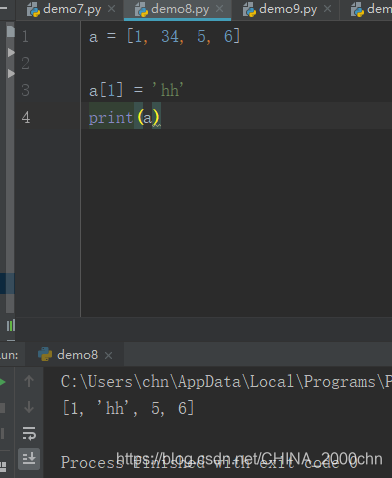This screenshot has width=392, height=478.
Task: Click the code line a[1] = 'hh'
Action: pyautogui.click(x=136, y=90)
